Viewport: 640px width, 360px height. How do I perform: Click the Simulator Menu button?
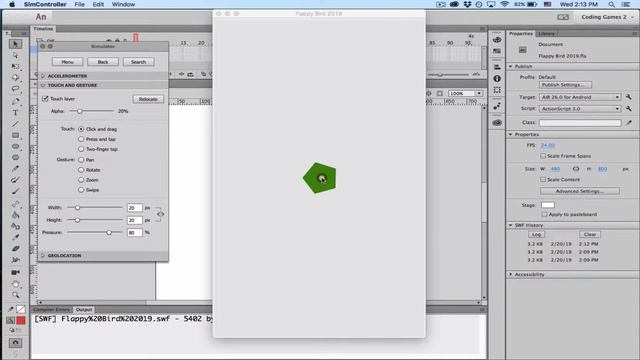(x=67, y=62)
